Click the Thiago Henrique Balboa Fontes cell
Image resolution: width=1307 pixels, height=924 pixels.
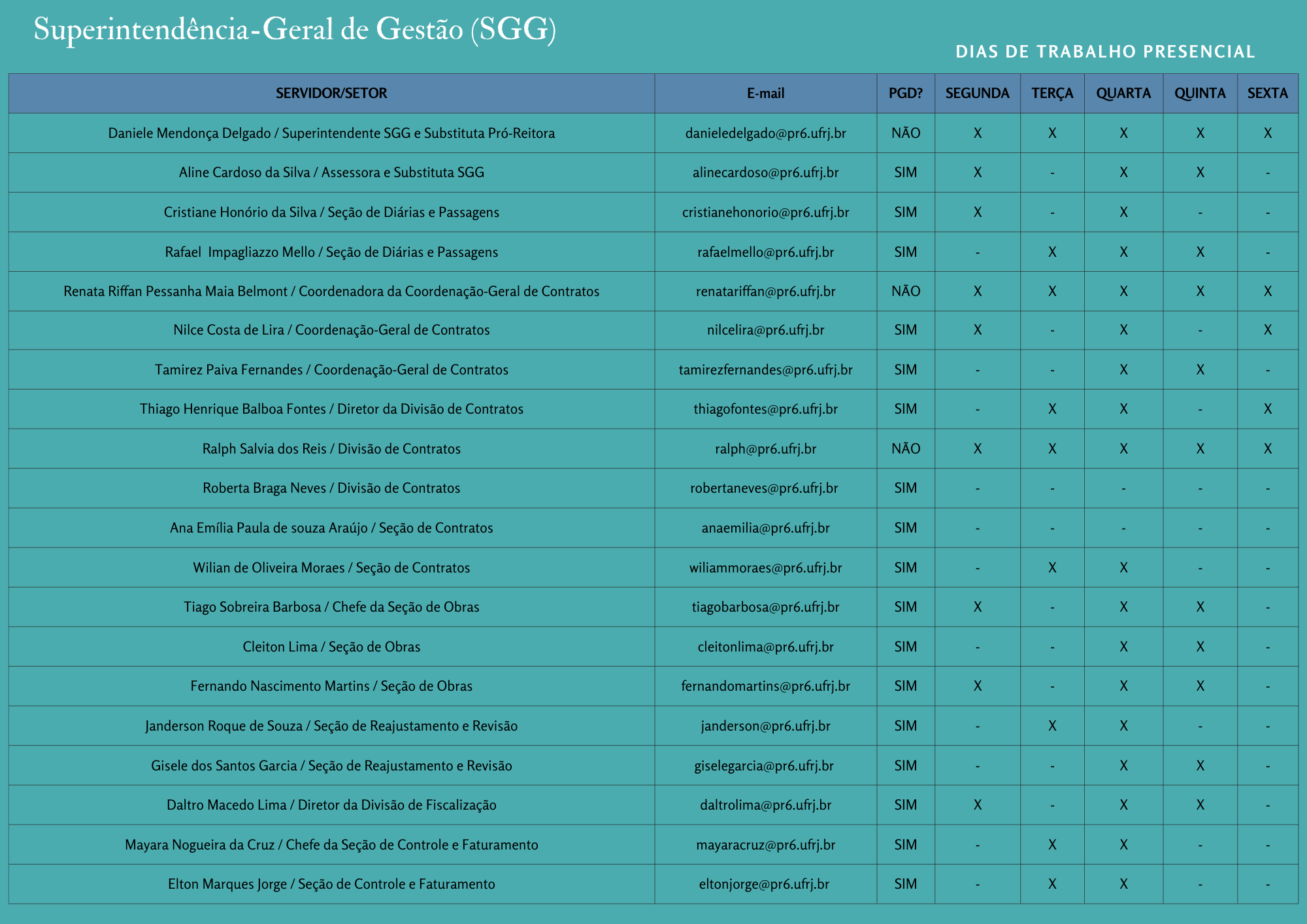pyautogui.click(x=331, y=409)
